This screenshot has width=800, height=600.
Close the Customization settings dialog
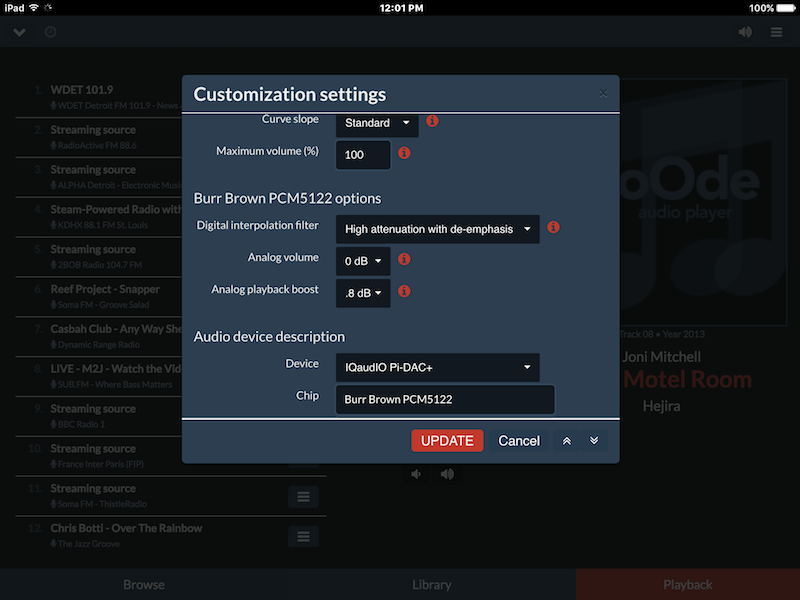(x=603, y=93)
